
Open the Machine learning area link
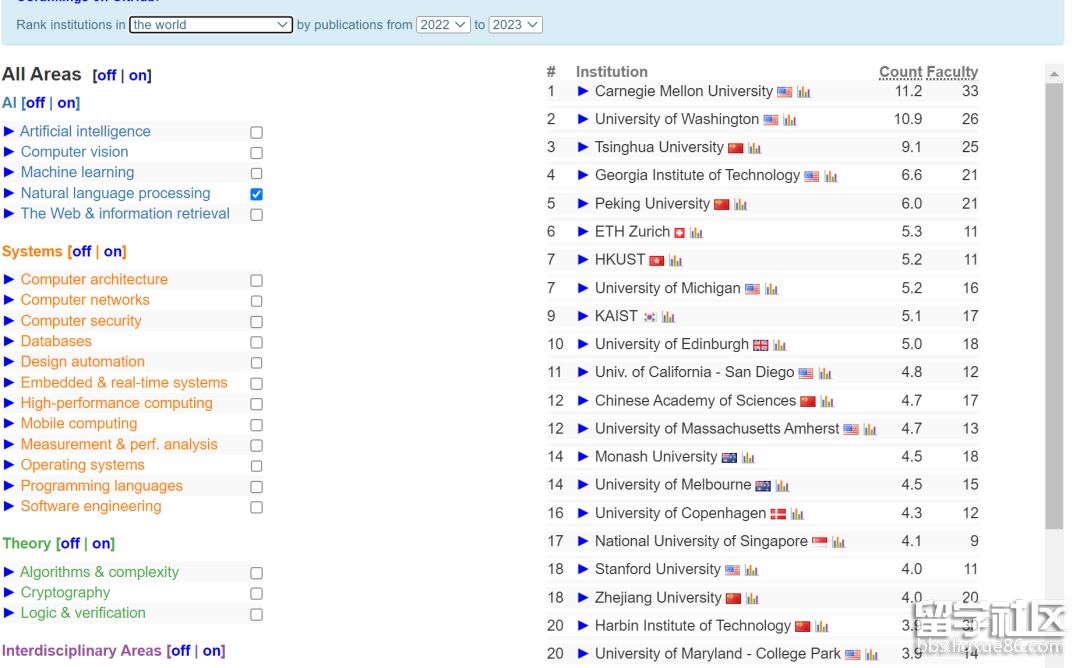[77, 172]
